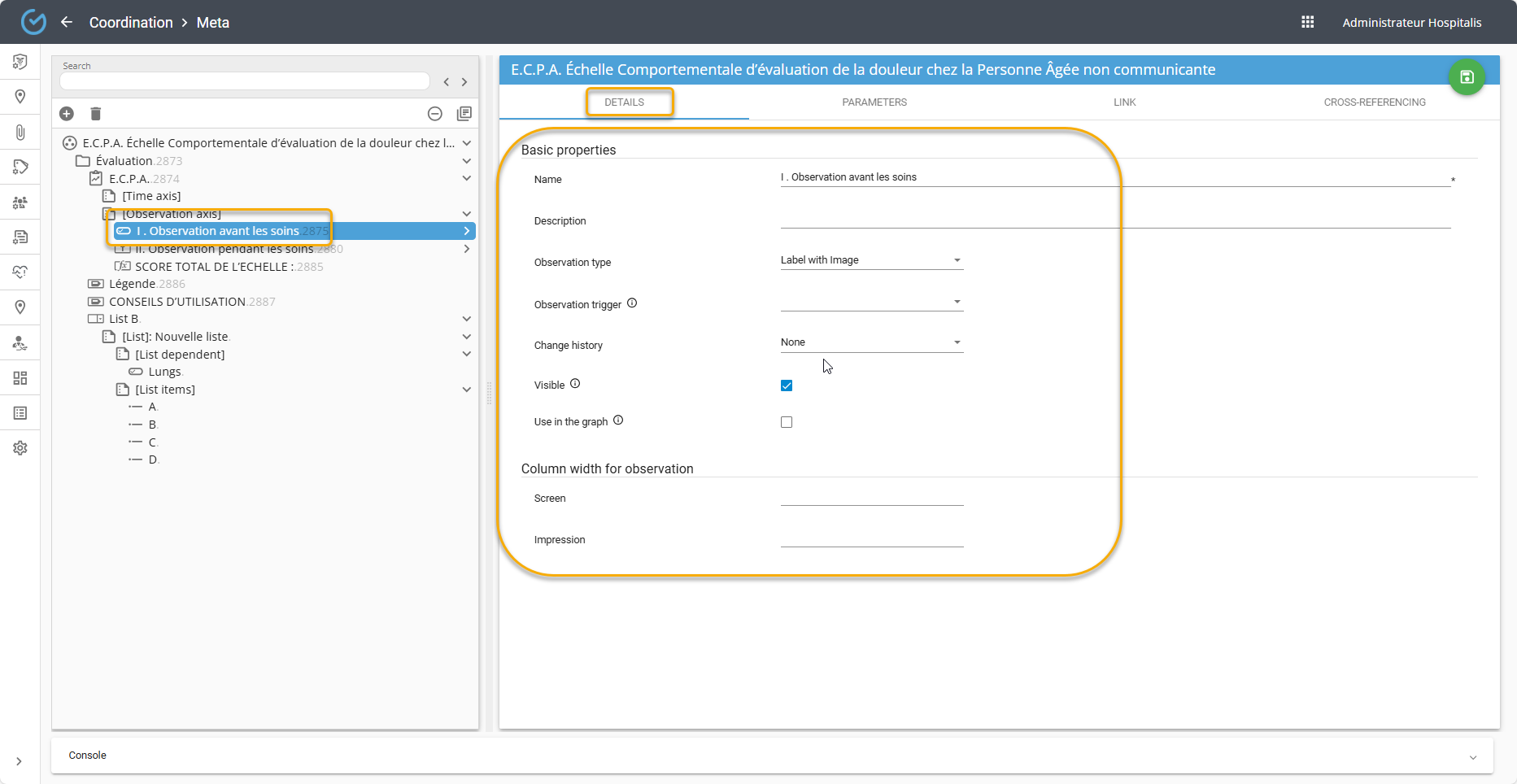Image resolution: width=1517 pixels, height=784 pixels.
Task: Click the collapse all minus icon
Action: tap(435, 114)
